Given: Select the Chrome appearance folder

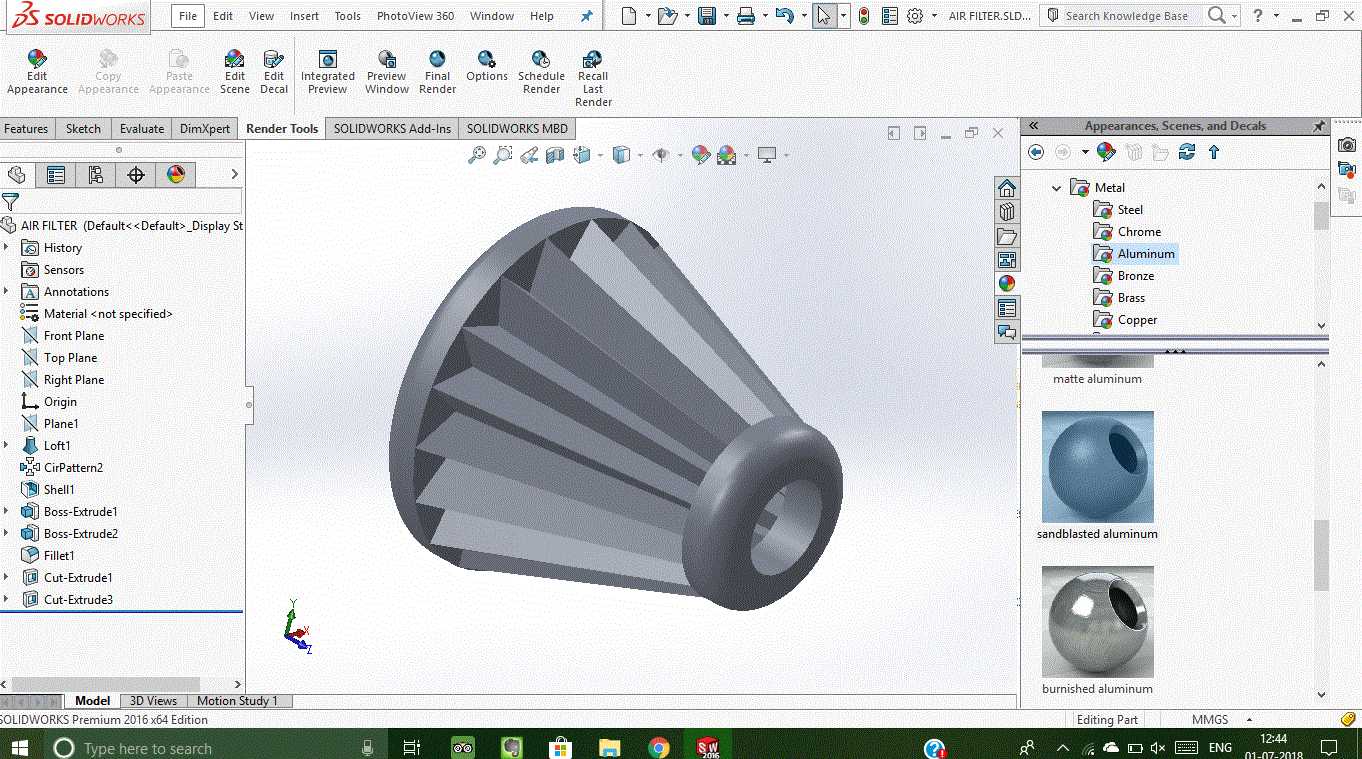Looking at the screenshot, I should click(x=1139, y=231).
